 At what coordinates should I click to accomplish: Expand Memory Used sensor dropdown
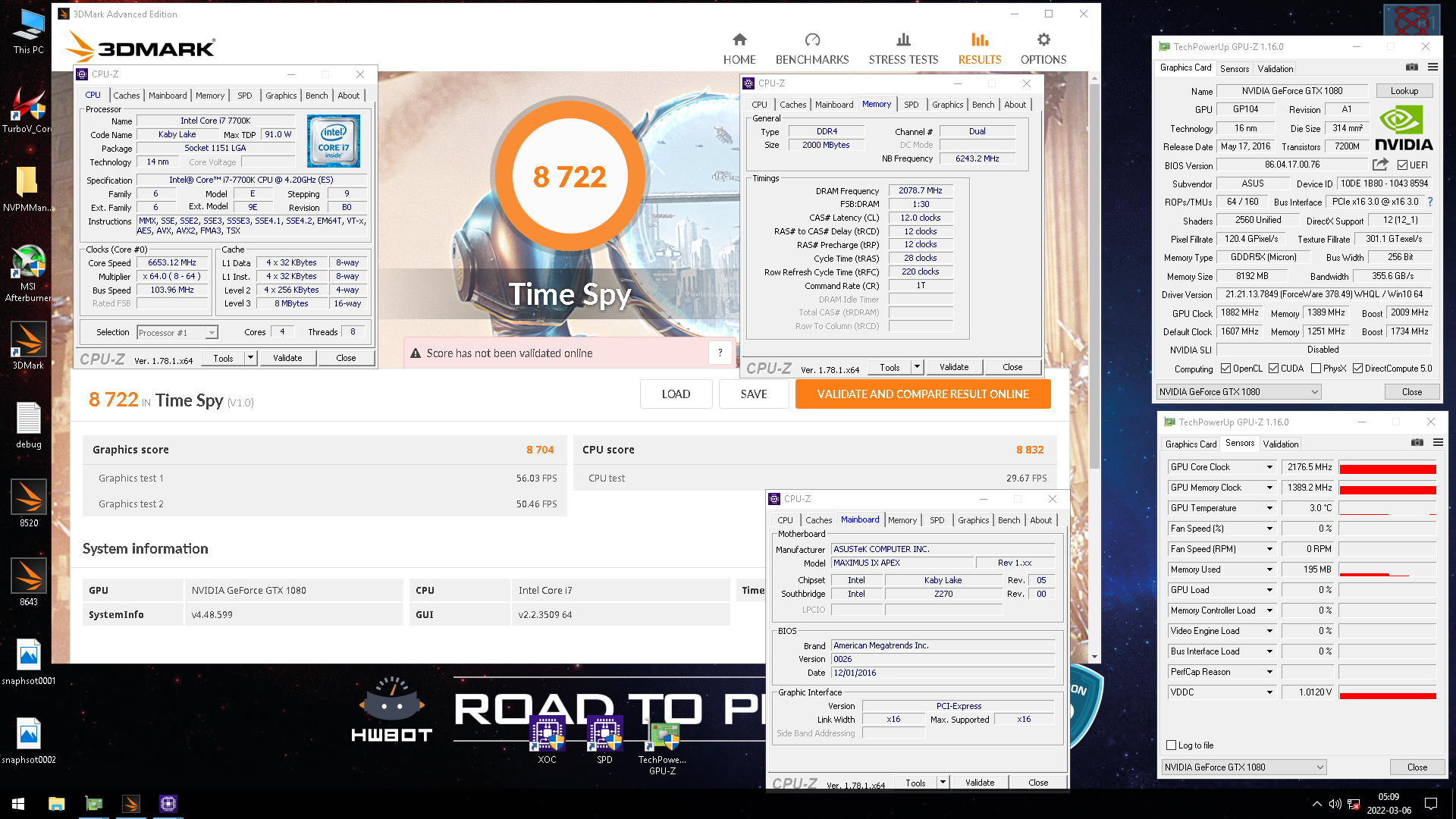[1269, 570]
